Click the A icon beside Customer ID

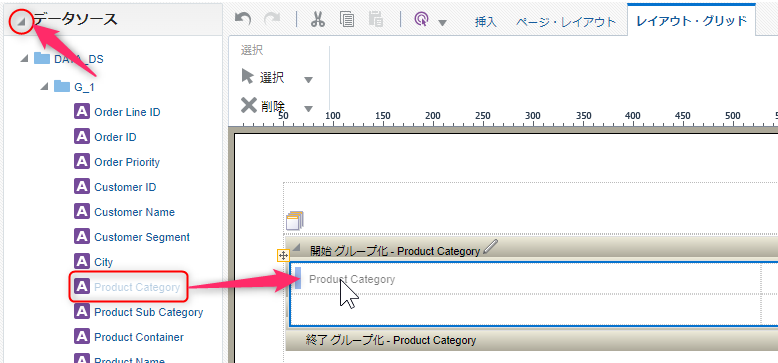(x=81, y=186)
